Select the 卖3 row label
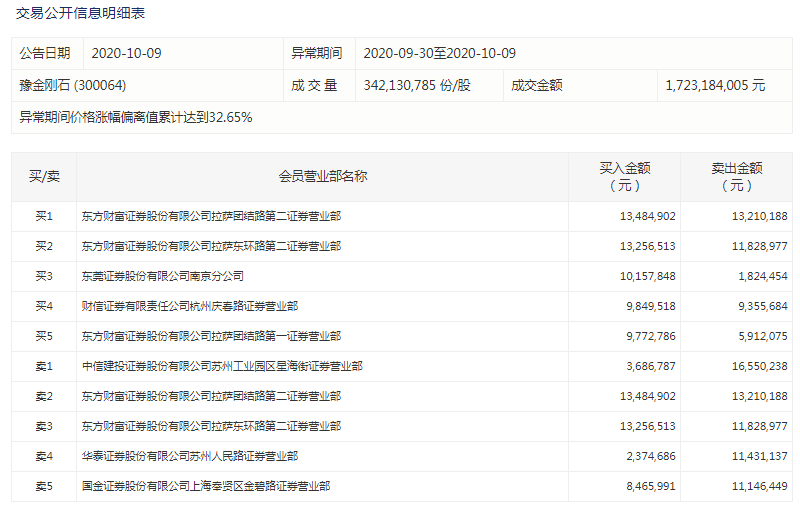 point(44,426)
